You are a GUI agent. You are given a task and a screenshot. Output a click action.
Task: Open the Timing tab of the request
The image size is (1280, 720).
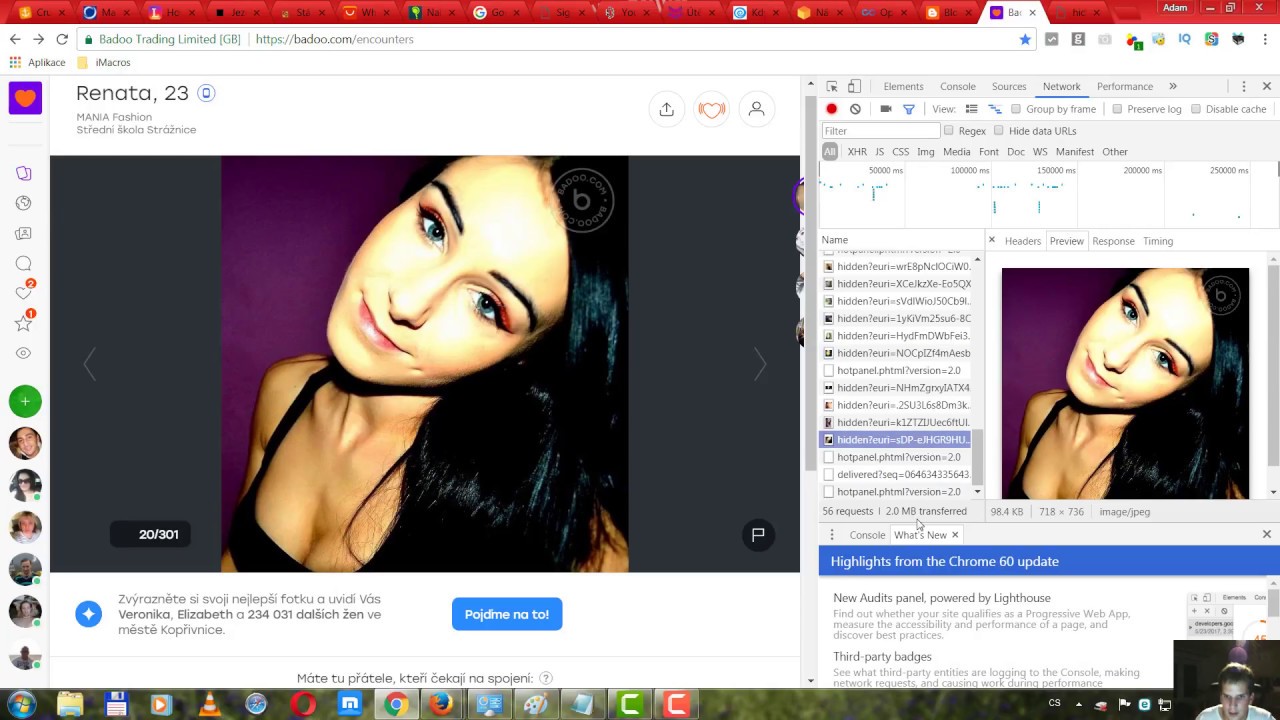pos(1158,241)
